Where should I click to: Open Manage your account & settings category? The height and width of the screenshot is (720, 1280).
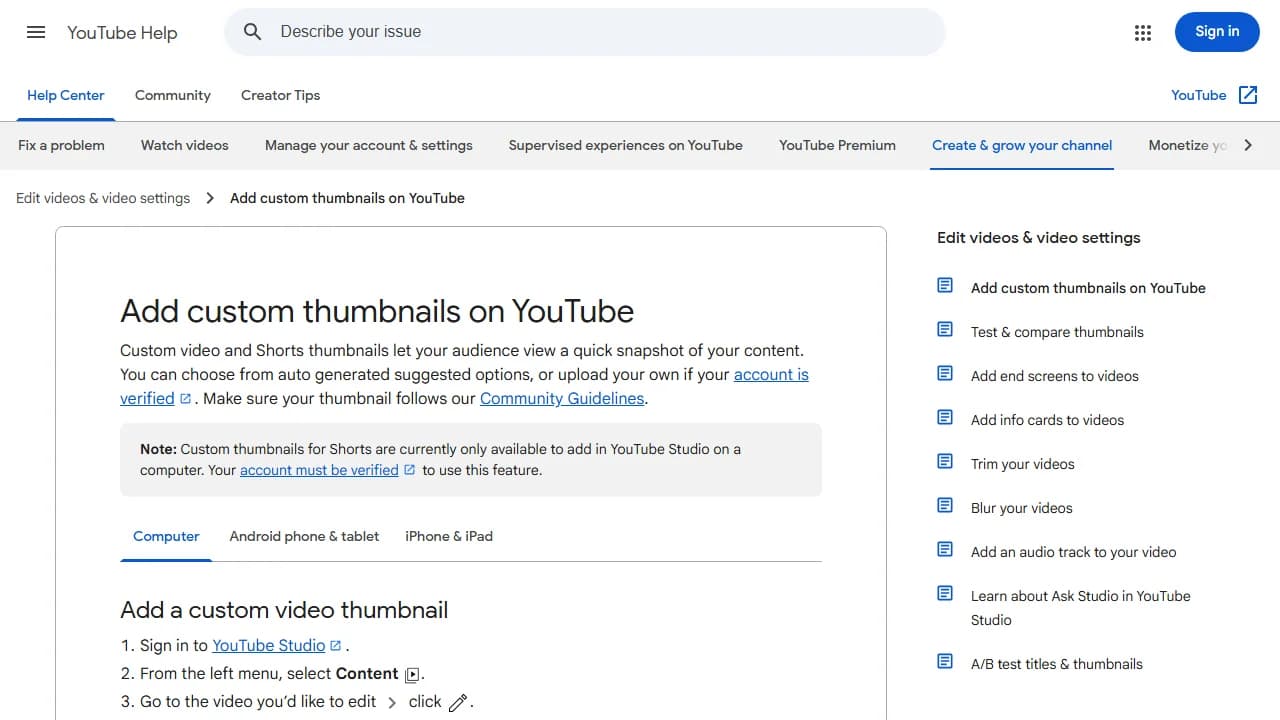369,146
